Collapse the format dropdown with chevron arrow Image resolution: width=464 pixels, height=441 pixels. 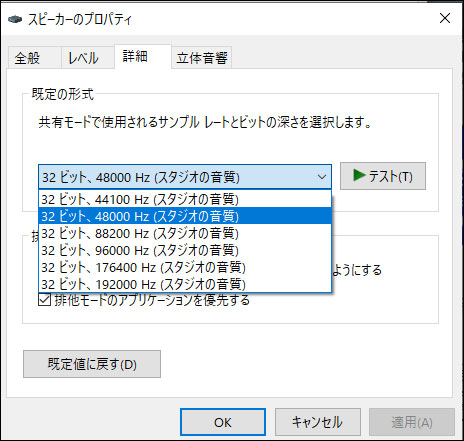[322, 177]
